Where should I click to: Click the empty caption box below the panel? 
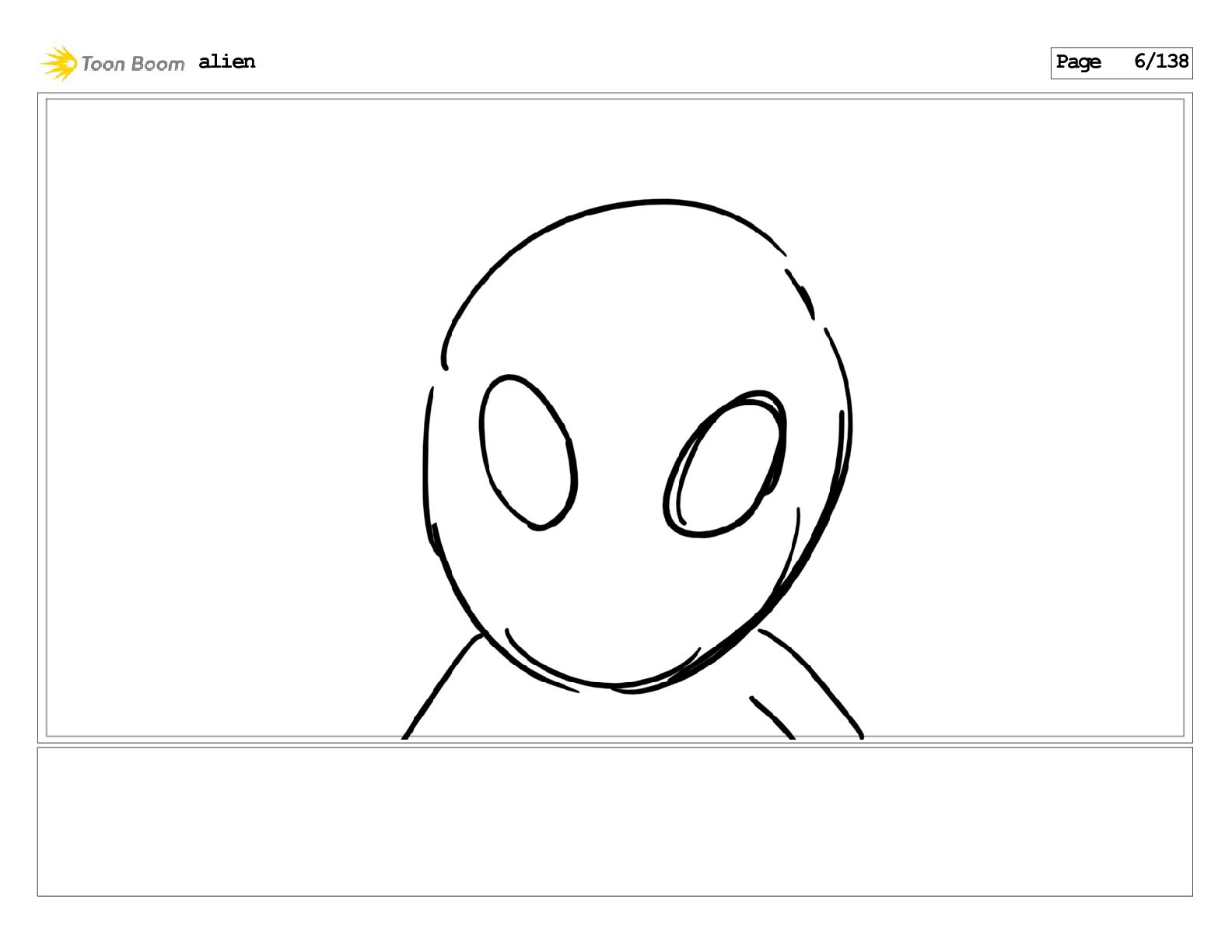(x=614, y=821)
